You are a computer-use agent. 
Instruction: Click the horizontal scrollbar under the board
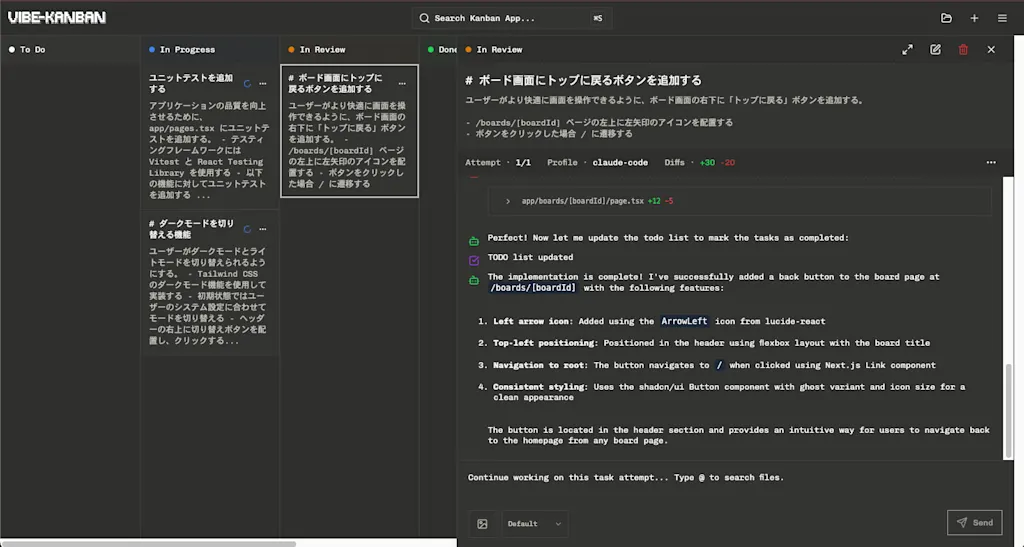150,543
